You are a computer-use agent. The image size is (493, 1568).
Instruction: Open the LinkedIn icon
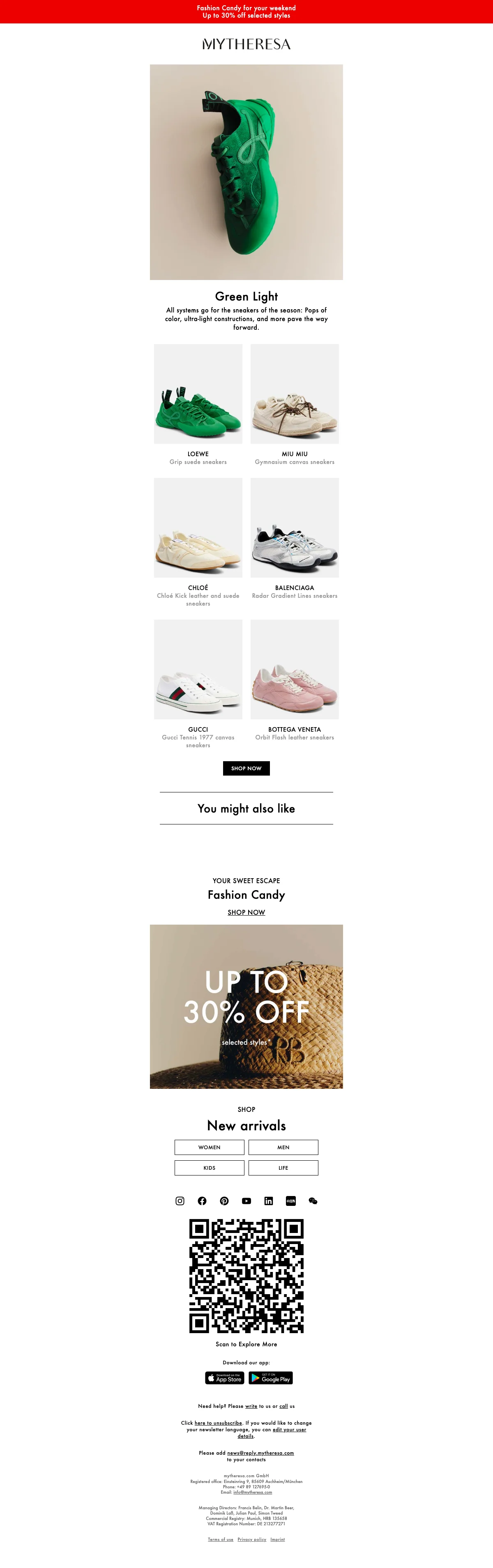coord(269,1201)
